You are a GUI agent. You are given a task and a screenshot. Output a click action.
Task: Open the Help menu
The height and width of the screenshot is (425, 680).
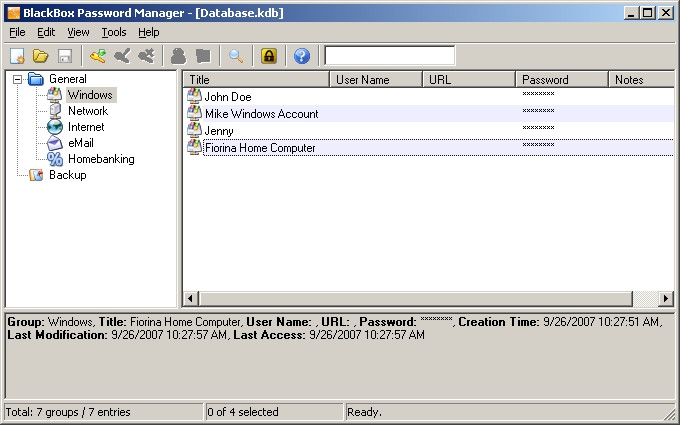[x=149, y=33]
